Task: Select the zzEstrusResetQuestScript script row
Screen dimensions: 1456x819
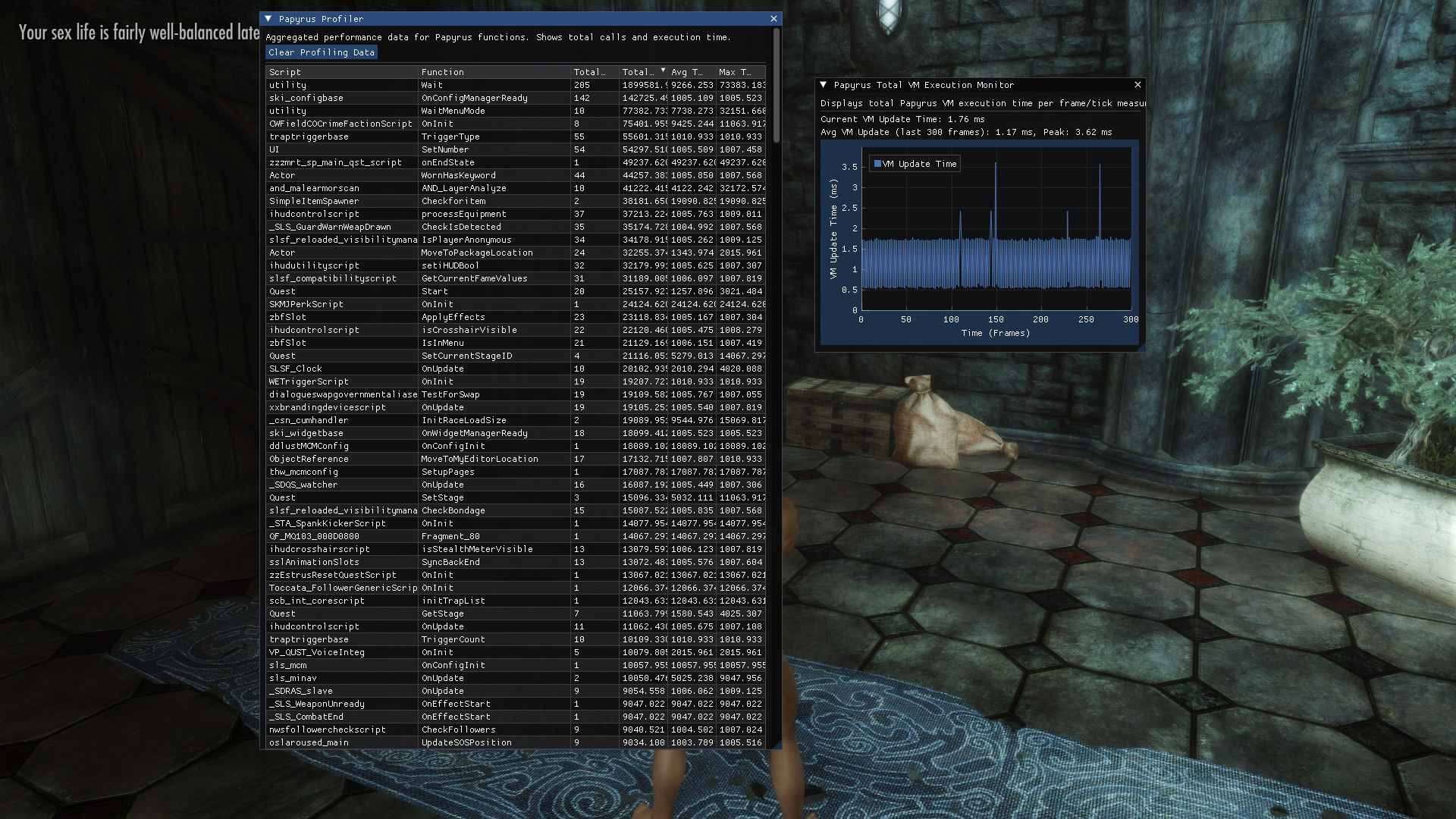Action: [516, 575]
